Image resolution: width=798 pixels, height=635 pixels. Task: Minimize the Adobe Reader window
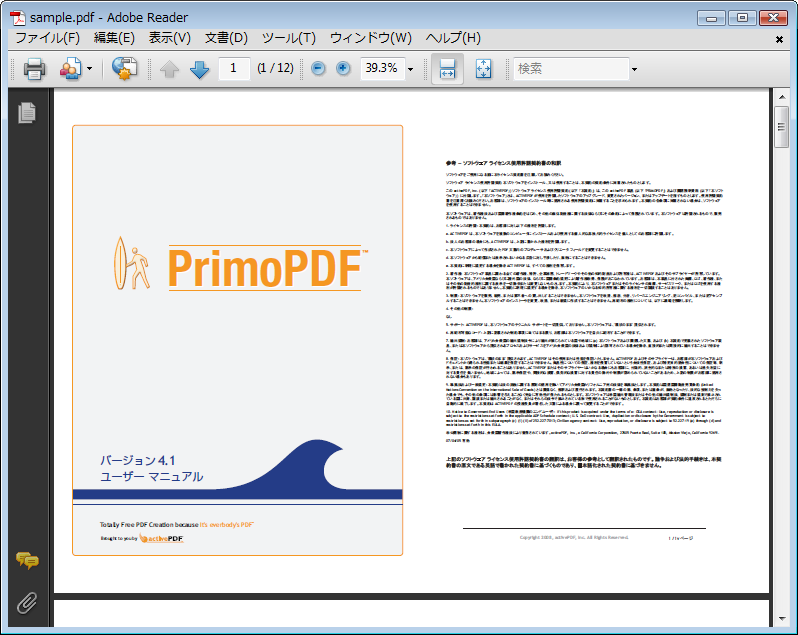[711, 18]
